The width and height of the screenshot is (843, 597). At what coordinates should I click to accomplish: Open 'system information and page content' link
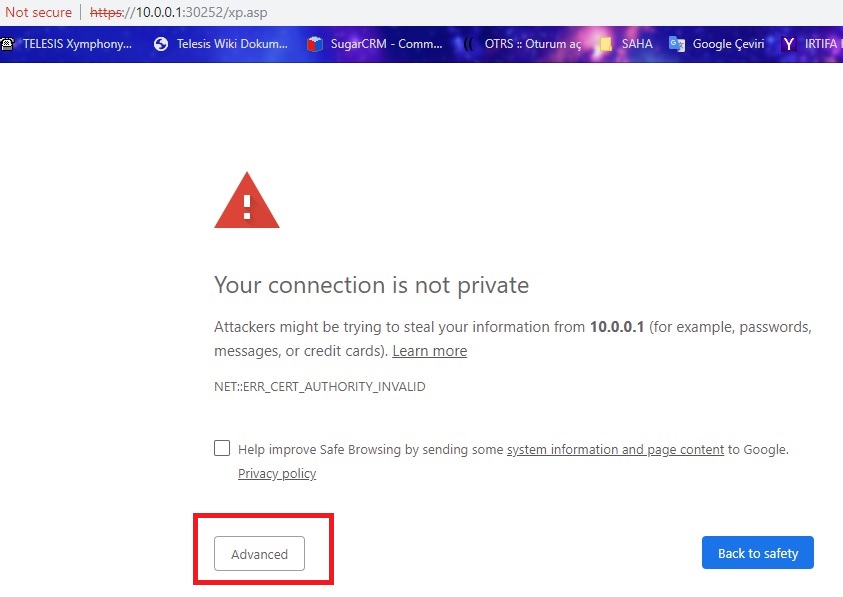coord(615,450)
